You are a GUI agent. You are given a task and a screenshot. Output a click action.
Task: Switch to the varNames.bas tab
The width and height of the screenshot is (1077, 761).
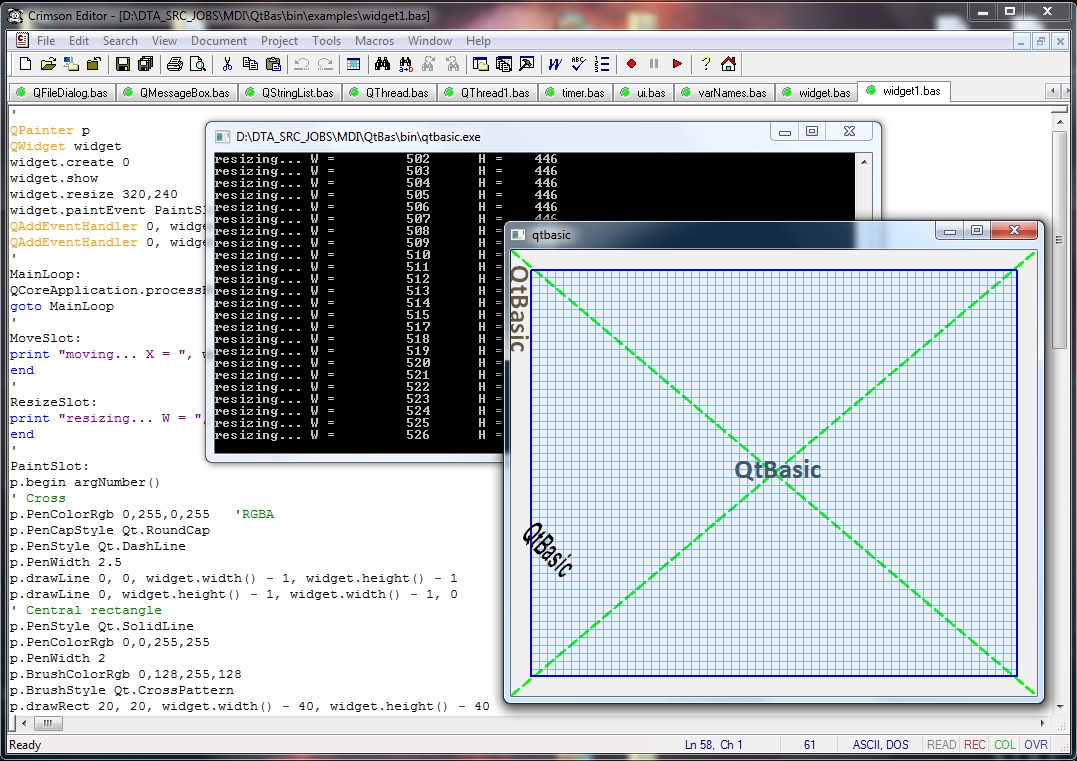[x=725, y=93]
